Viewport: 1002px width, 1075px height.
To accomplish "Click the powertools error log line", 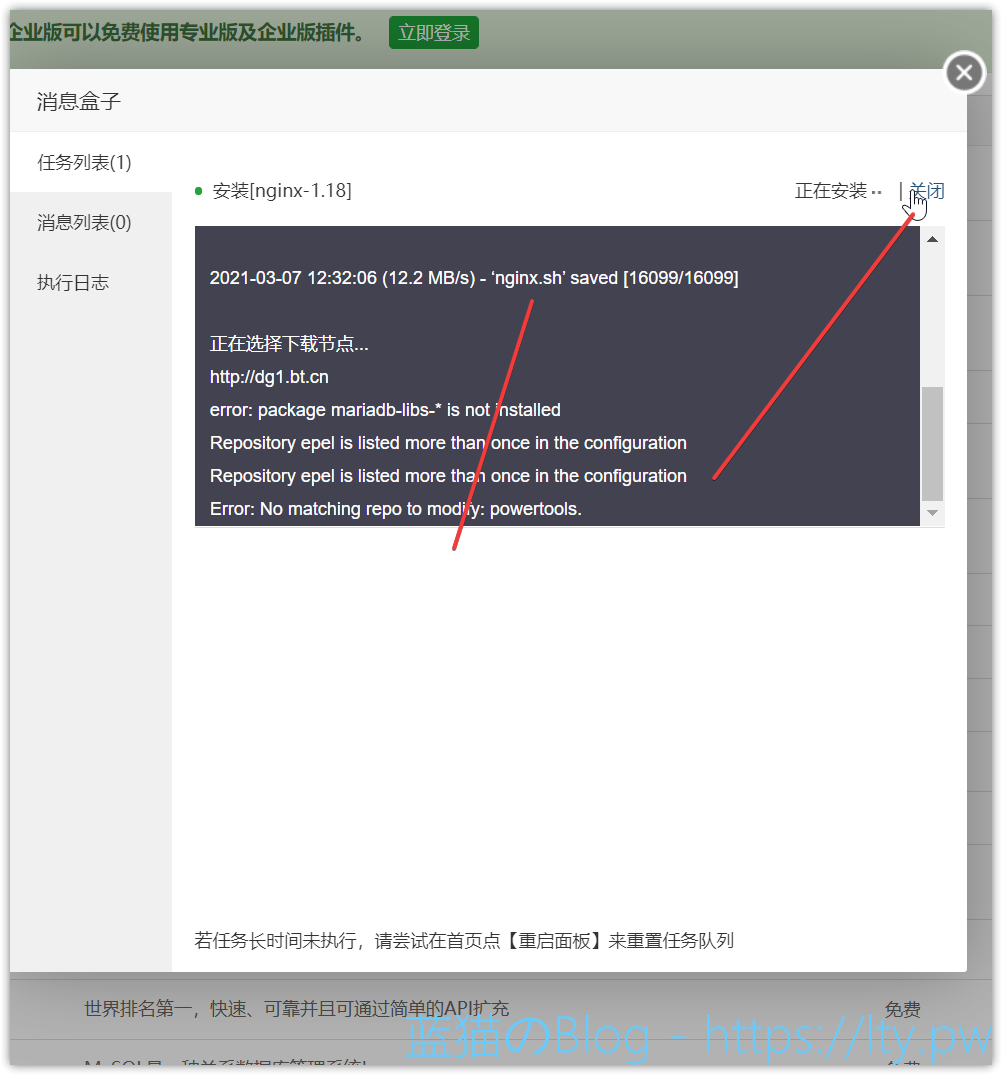I will 395,509.
